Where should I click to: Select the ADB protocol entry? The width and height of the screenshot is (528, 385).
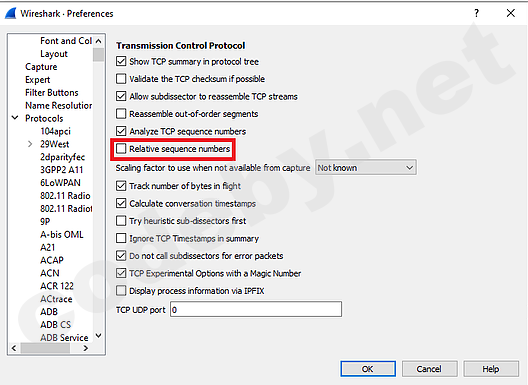(49, 312)
